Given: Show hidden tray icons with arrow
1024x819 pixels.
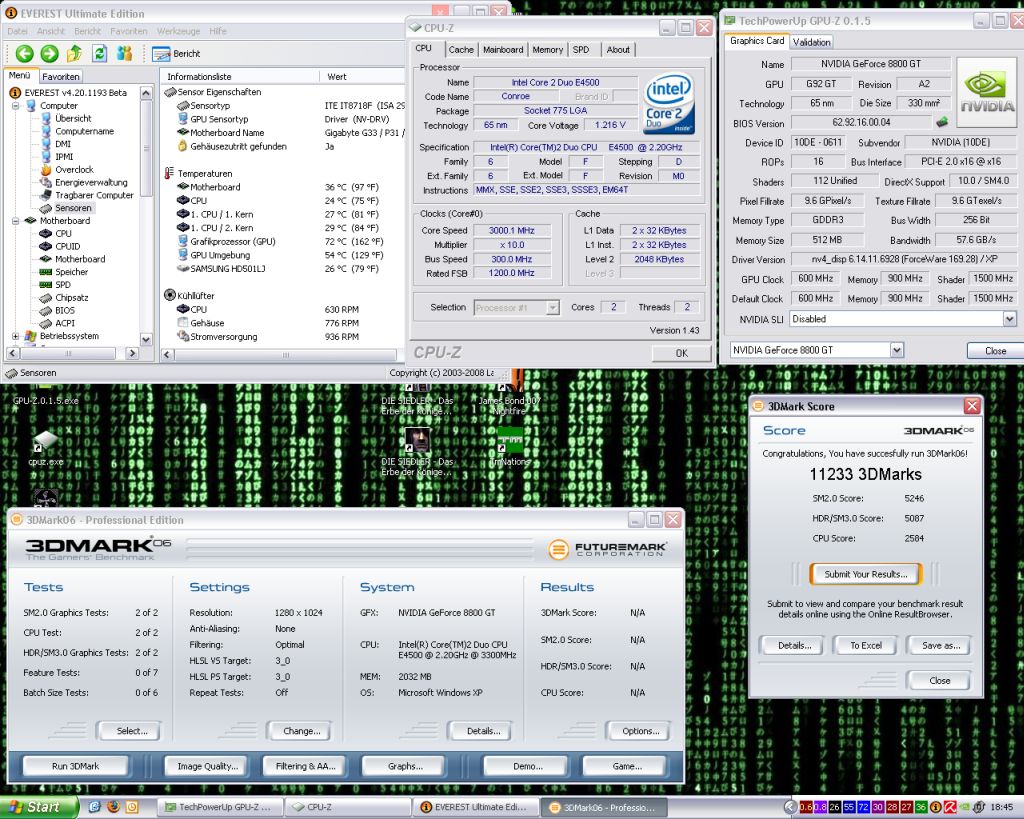Looking at the screenshot, I should (791, 807).
